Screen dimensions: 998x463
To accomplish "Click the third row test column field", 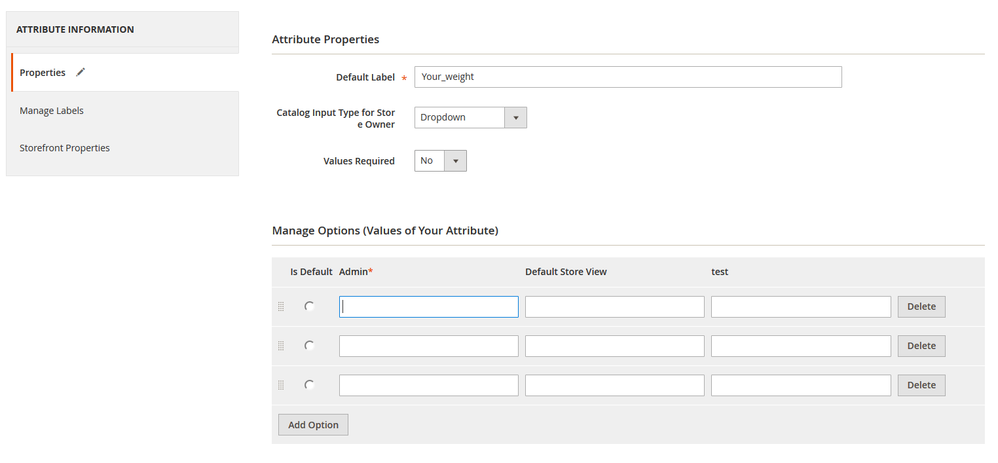I will pos(800,385).
